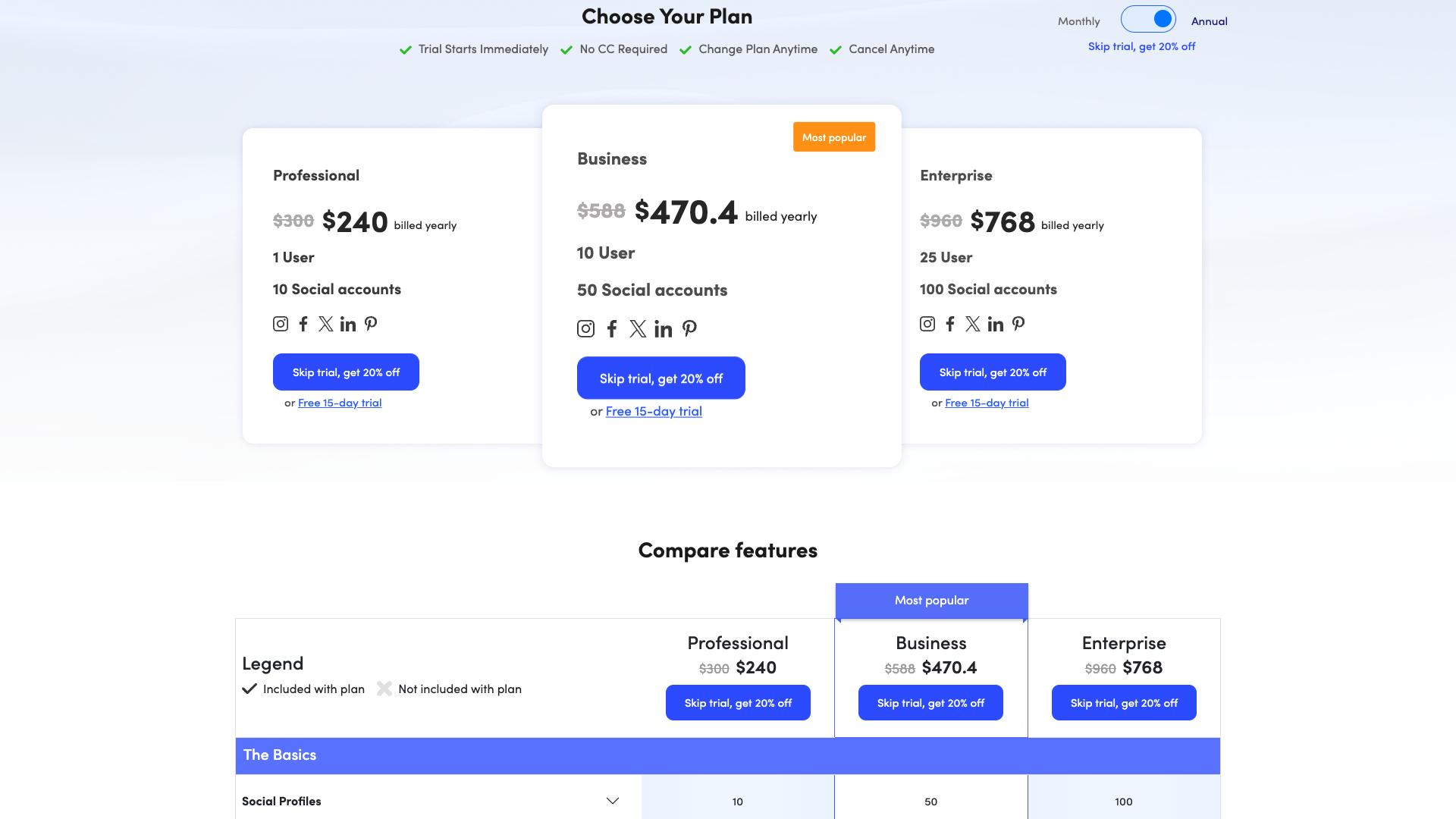
Task: Select the Pinterest icon under Professional plan
Action: [371, 324]
